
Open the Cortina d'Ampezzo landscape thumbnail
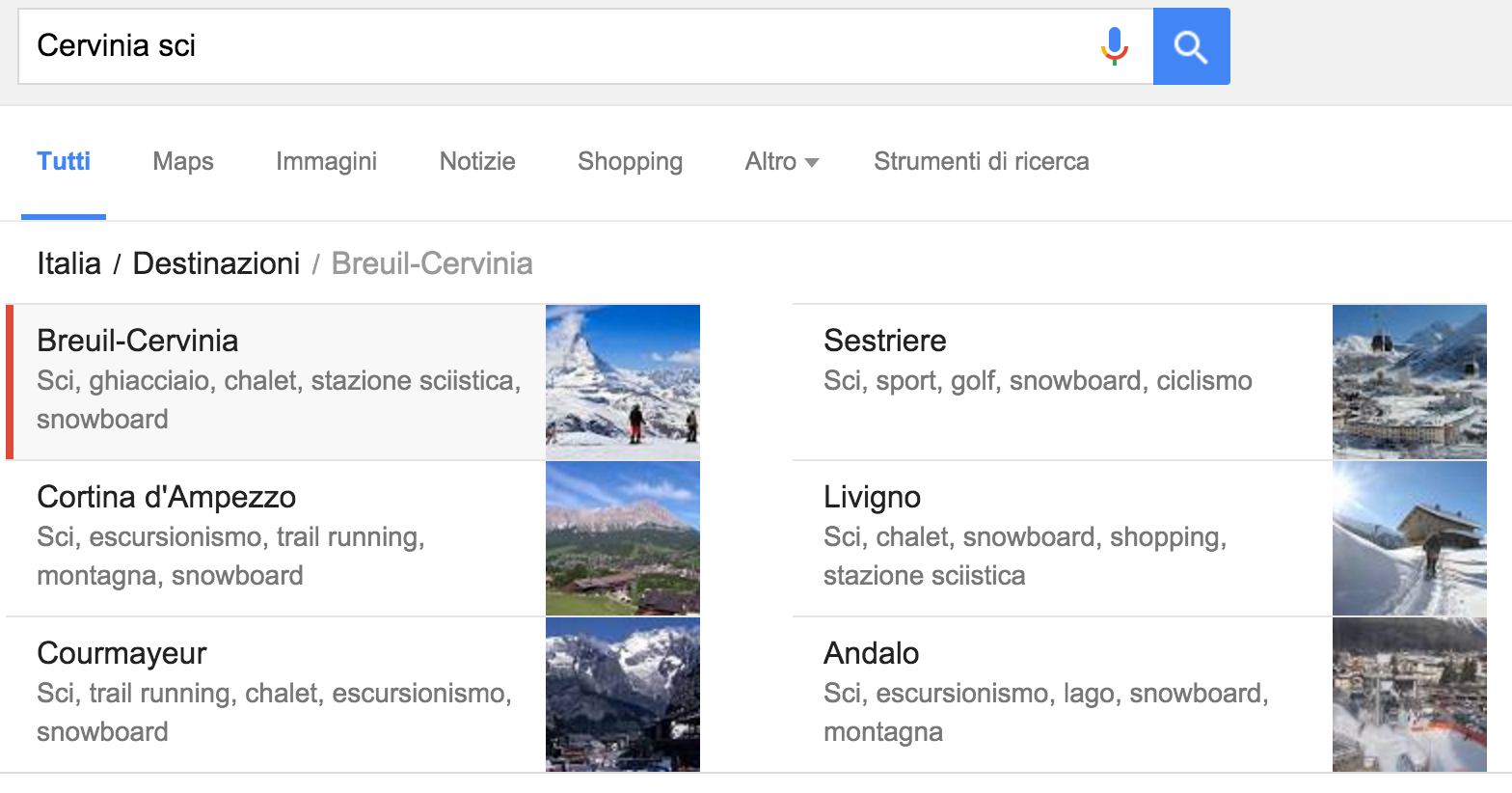623,538
